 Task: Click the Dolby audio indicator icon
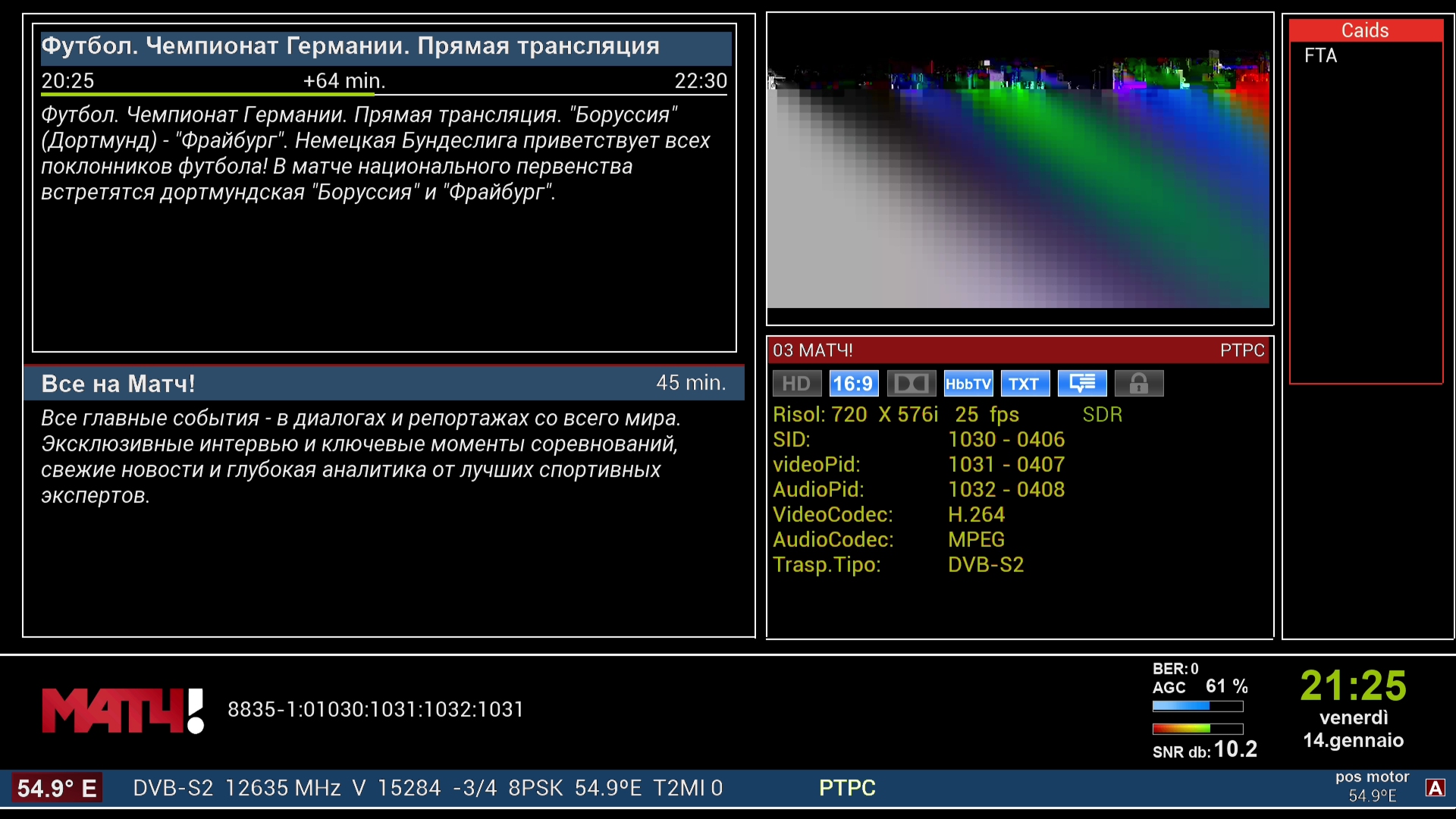pos(911,384)
